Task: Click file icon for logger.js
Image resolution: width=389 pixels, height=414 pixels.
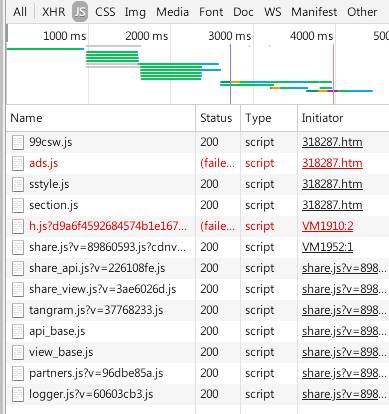Action: (18, 394)
